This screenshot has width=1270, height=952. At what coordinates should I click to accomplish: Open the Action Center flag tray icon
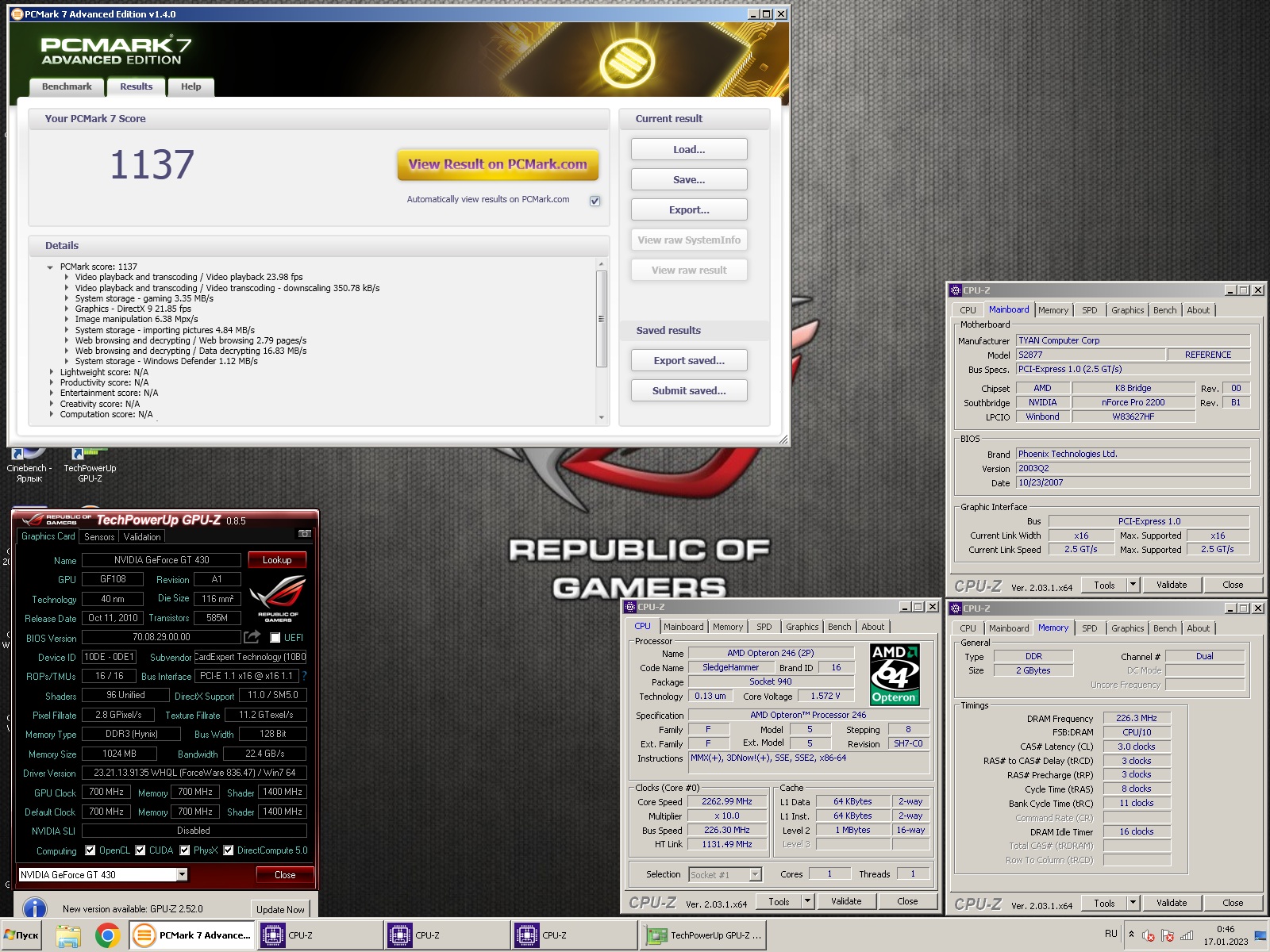pos(1168,936)
